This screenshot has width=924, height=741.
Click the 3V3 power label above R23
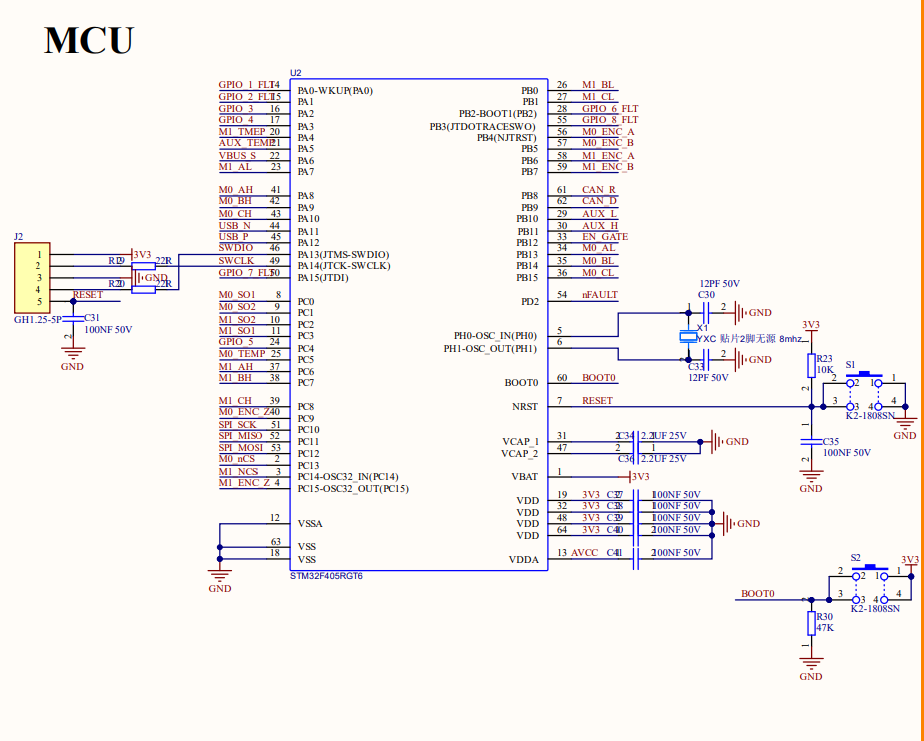click(811, 325)
